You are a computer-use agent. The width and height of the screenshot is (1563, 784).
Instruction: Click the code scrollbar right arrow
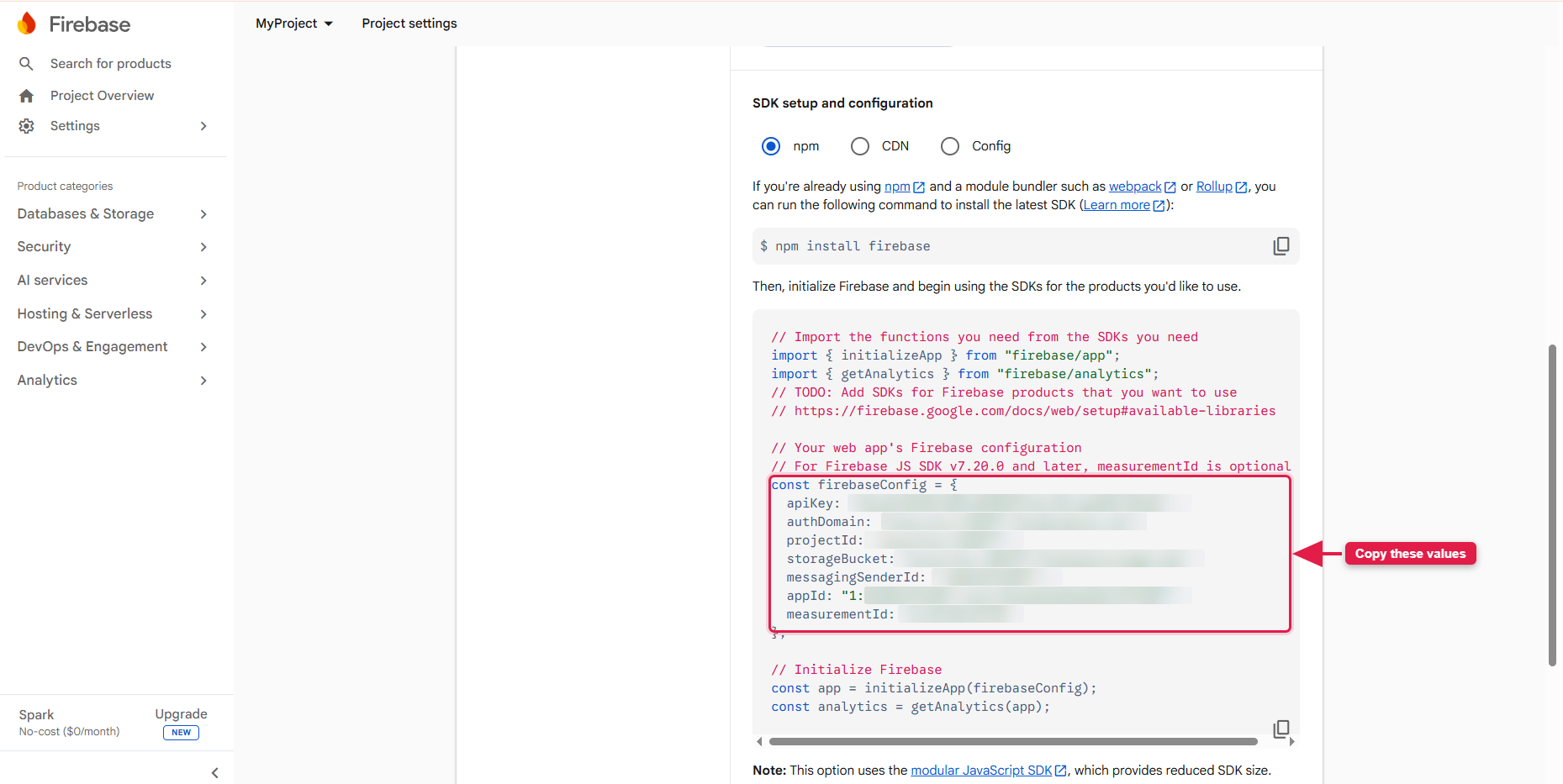[x=1292, y=742]
